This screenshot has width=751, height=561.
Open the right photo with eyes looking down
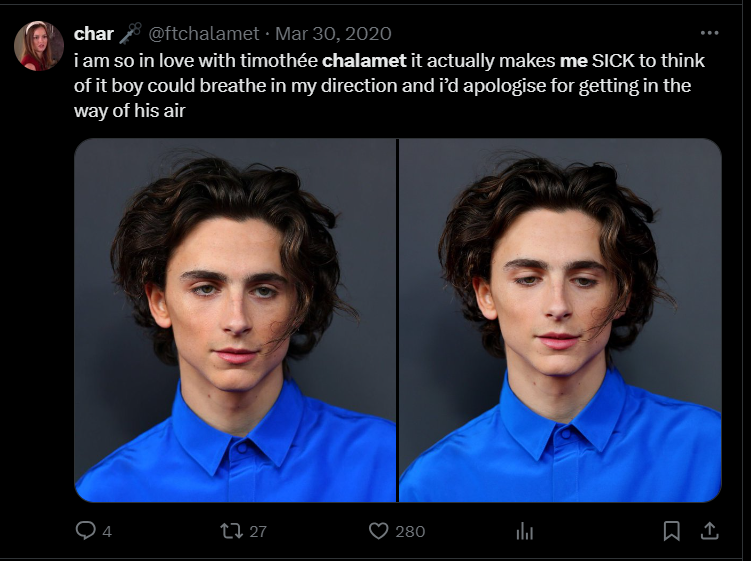tap(560, 320)
